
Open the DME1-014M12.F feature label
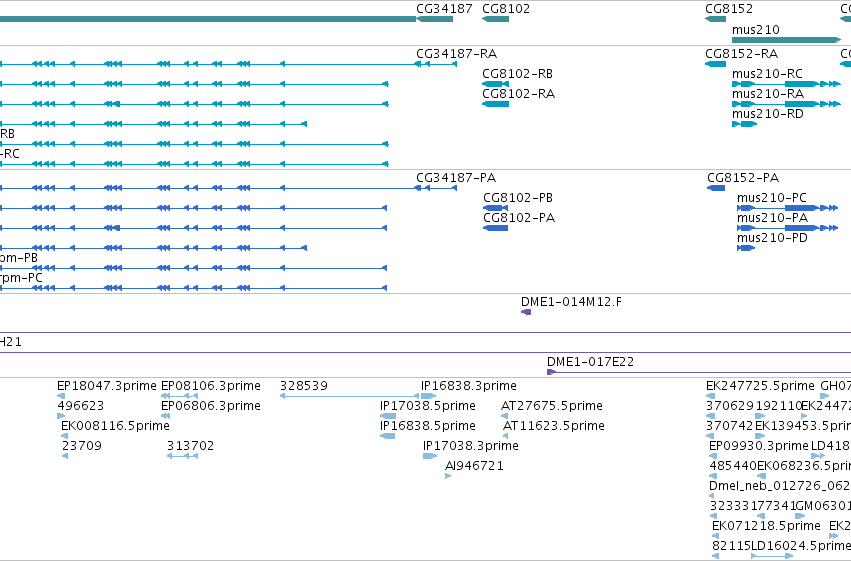(571, 302)
